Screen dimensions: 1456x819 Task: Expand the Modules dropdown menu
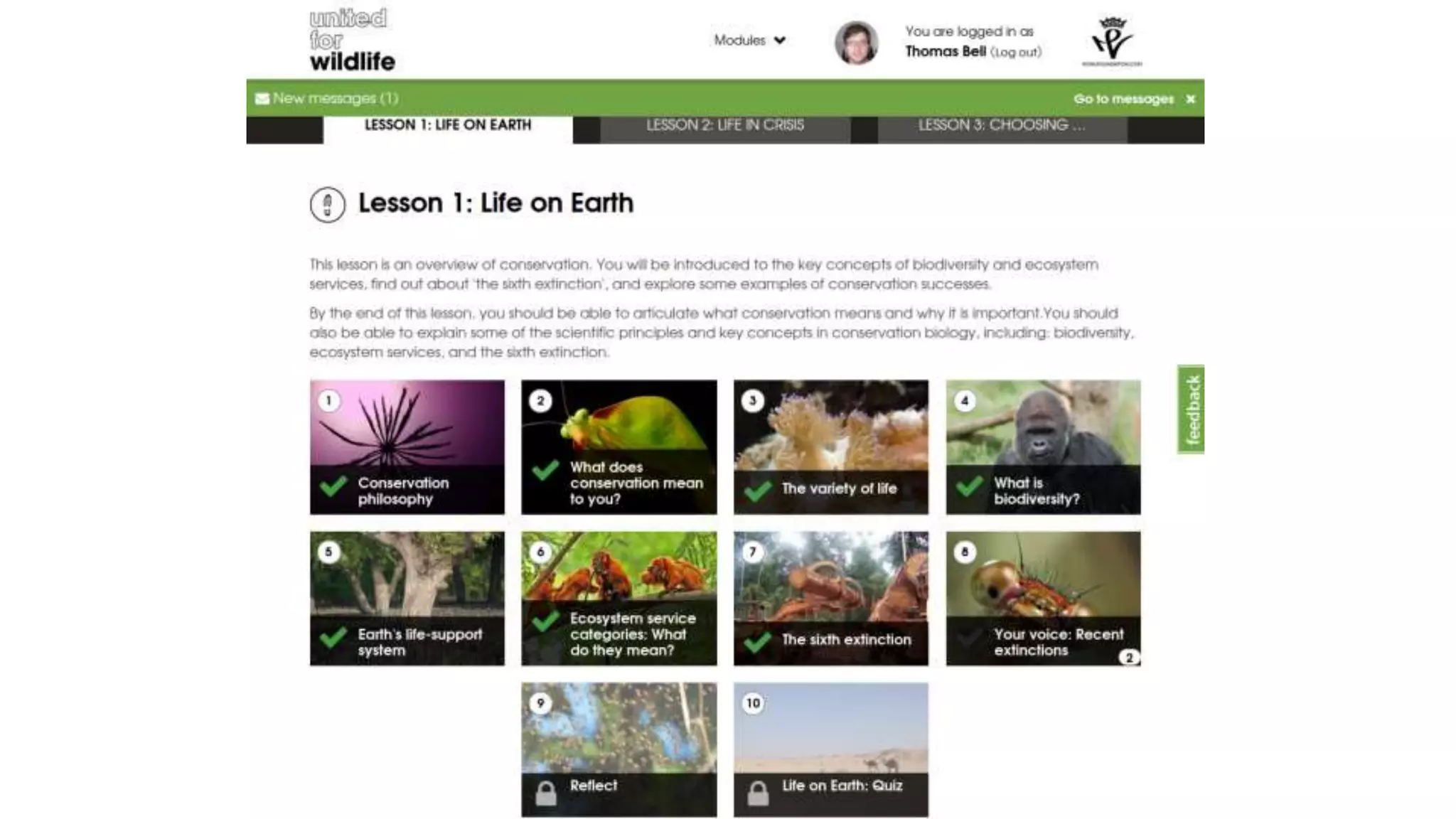(x=750, y=41)
